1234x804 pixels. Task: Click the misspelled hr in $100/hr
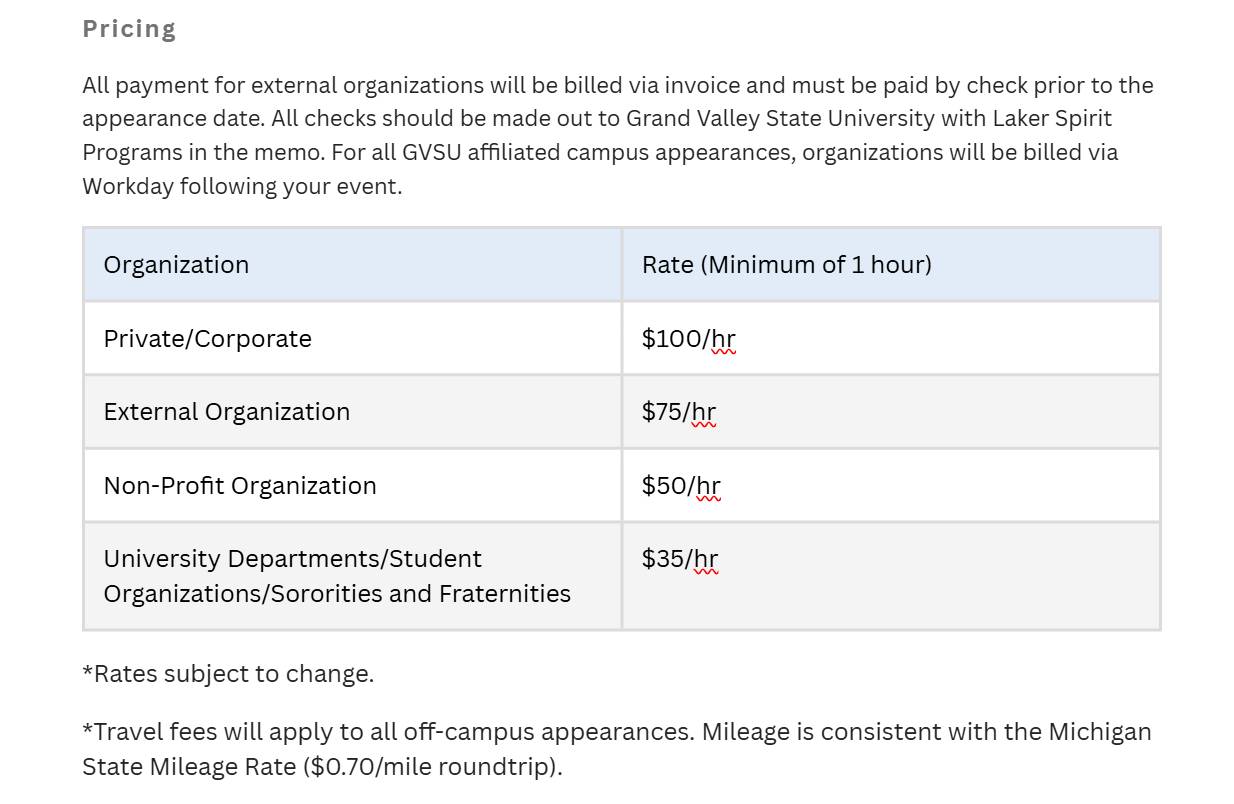(723, 339)
